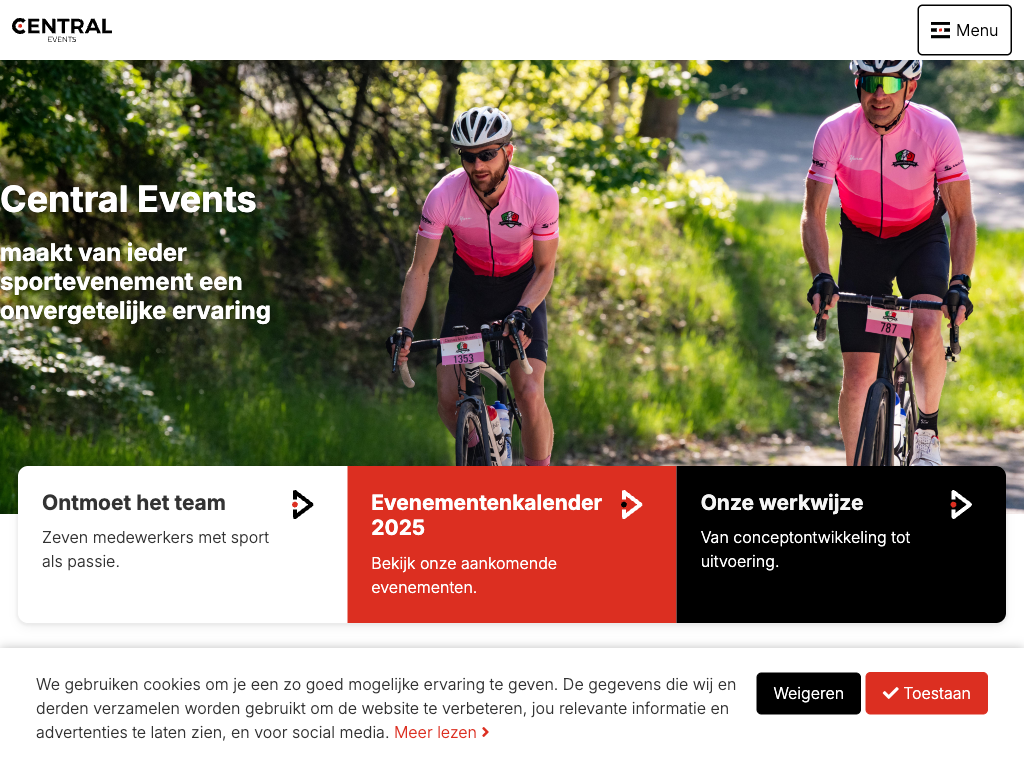Viewport: 1024px width, 768px height.
Task: Open the hamburger Menu button
Action: [x=964, y=30]
